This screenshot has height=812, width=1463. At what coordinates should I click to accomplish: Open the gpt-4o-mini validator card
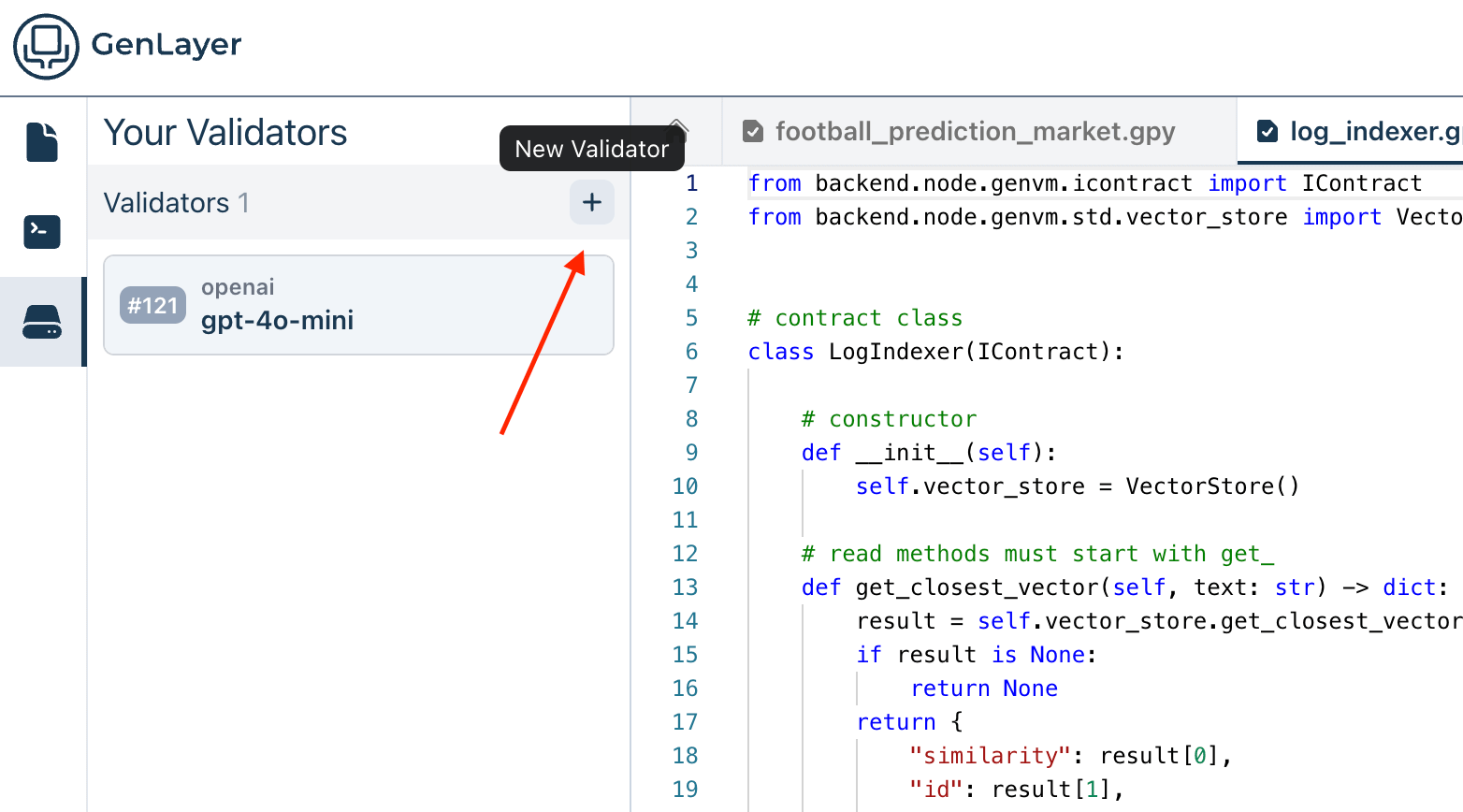pos(358,305)
